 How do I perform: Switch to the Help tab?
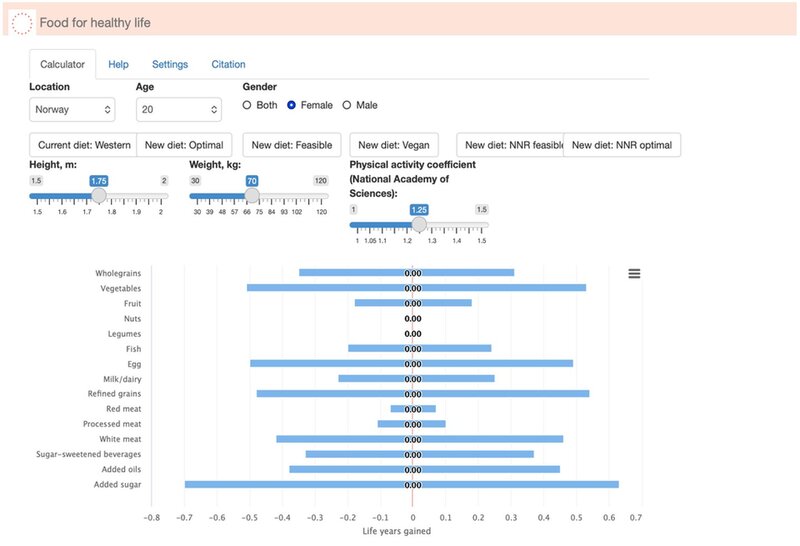coord(118,64)
